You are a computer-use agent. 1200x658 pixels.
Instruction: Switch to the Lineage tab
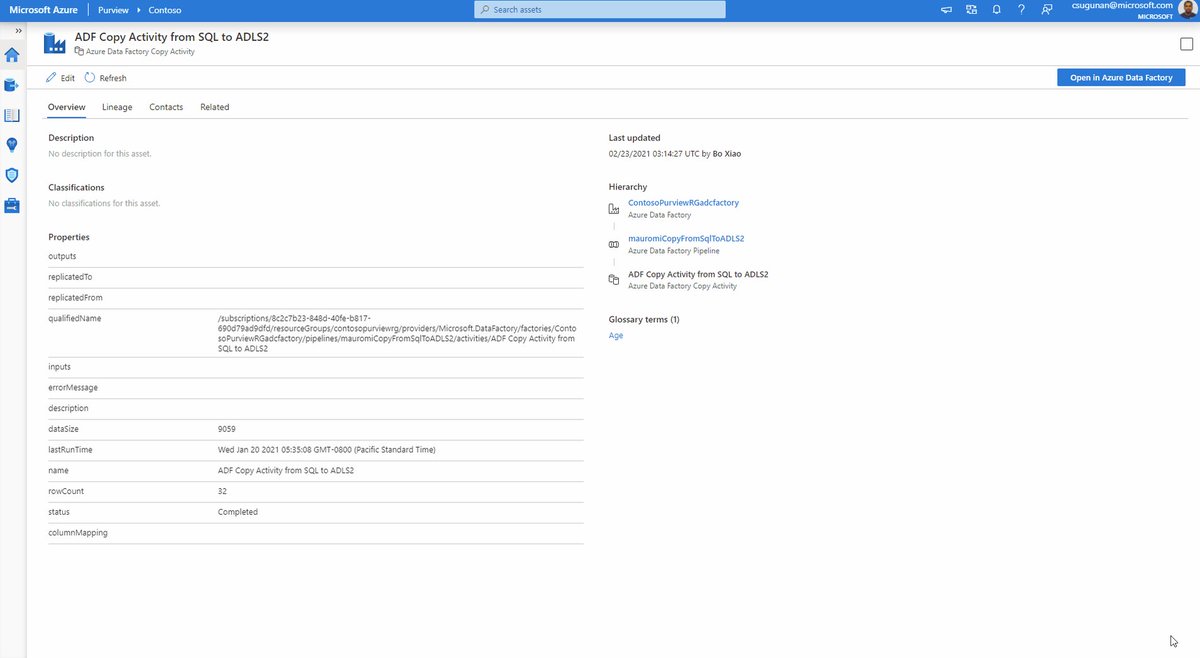tap(117, 107)
